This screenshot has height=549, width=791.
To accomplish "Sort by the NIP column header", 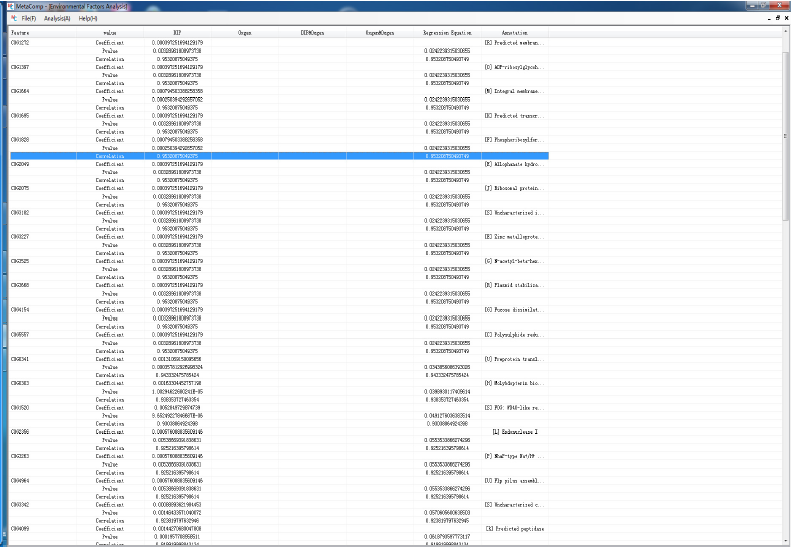I will tap(177, 33).
